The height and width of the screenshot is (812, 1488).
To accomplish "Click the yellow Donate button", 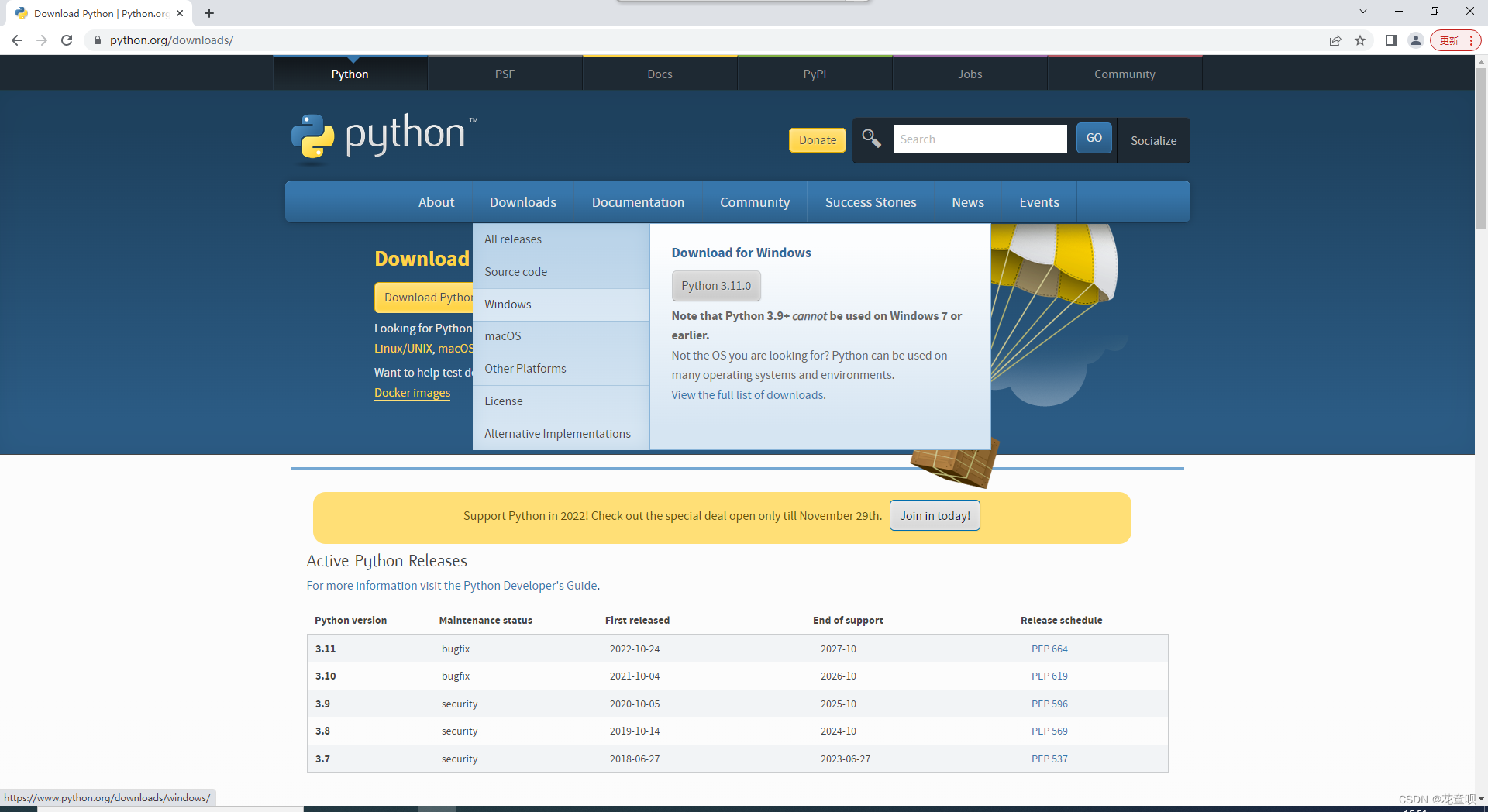I will [x=817, y=140].
